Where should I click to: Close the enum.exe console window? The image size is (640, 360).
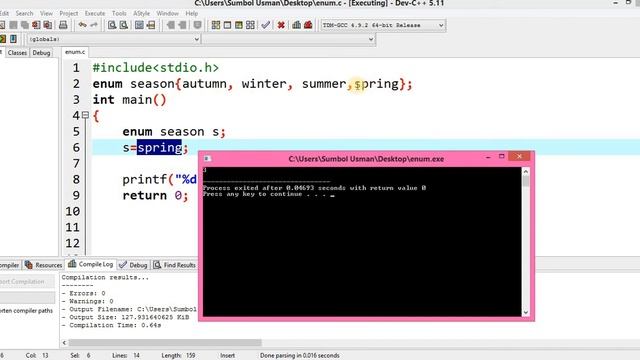click(519, 156)
